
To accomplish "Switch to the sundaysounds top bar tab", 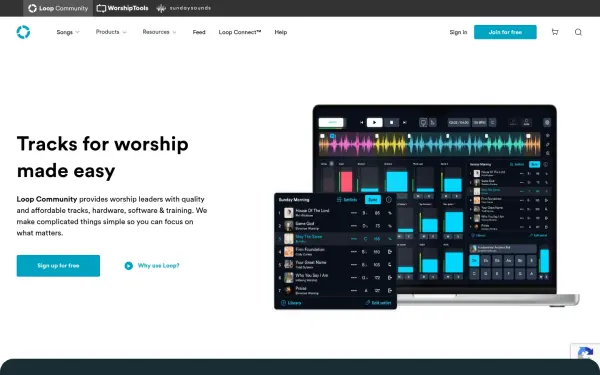I will click(184, 8).
